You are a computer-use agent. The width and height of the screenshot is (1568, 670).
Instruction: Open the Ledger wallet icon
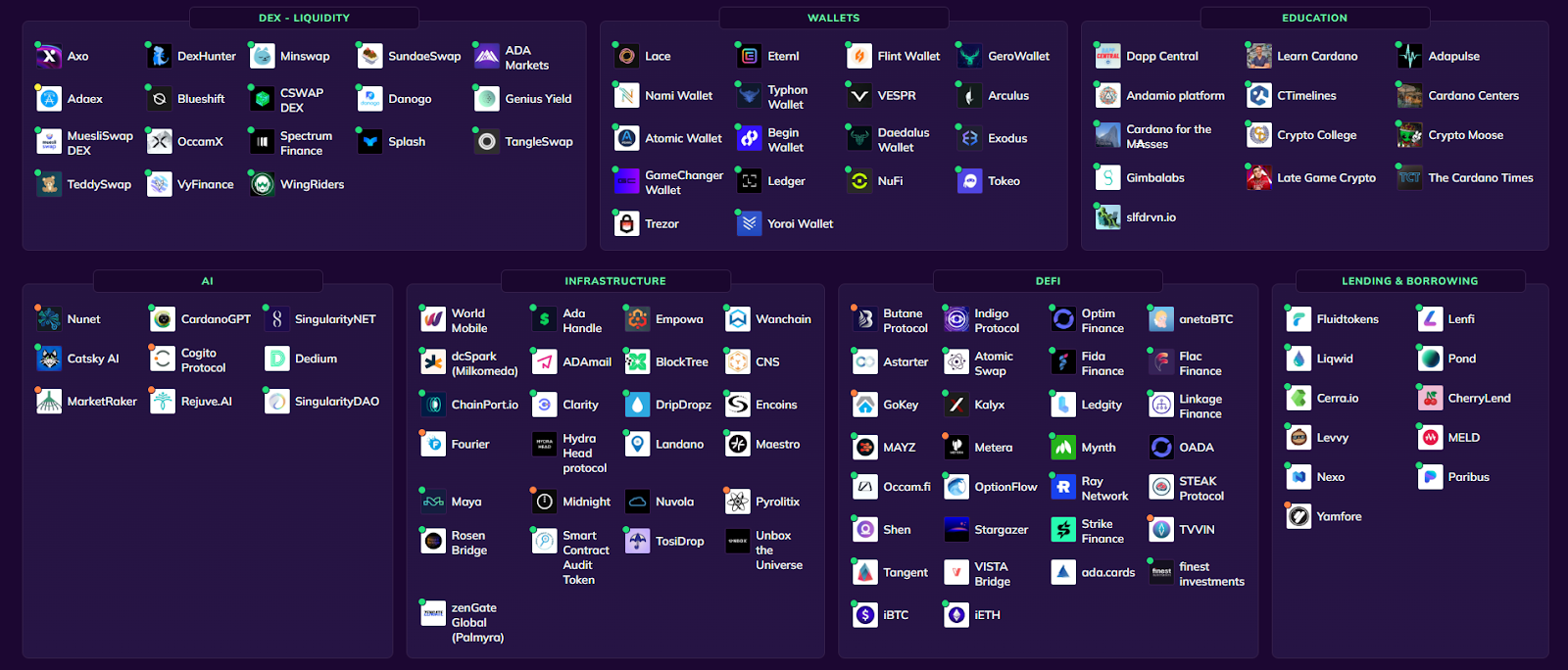[x=750, y=181]
